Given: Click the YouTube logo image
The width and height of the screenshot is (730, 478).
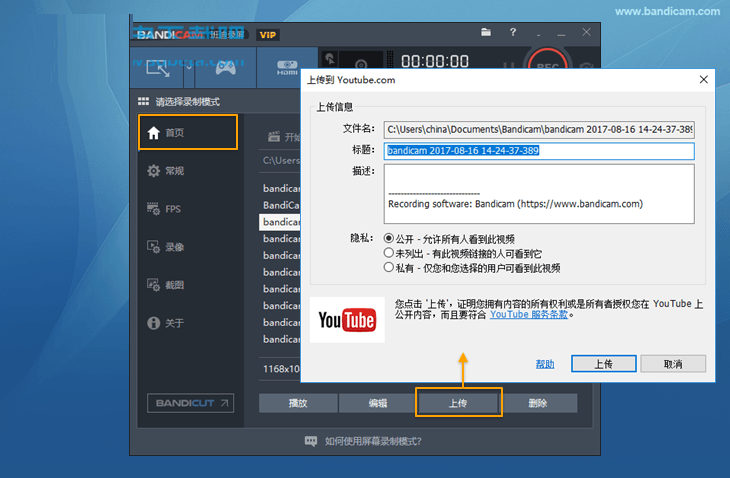Looking at the screenshot, I should 347,320.
